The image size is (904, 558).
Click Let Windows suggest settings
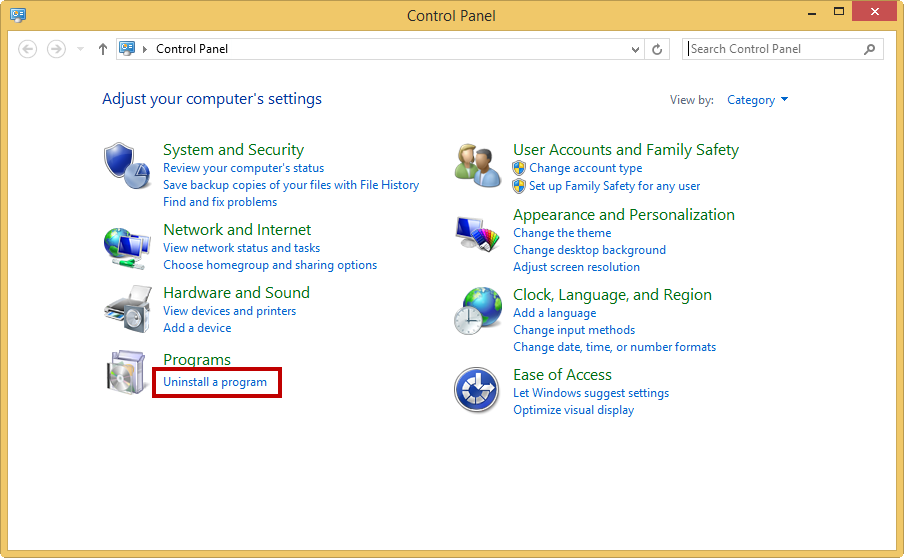pyautogui.click(x=591, y=393)
